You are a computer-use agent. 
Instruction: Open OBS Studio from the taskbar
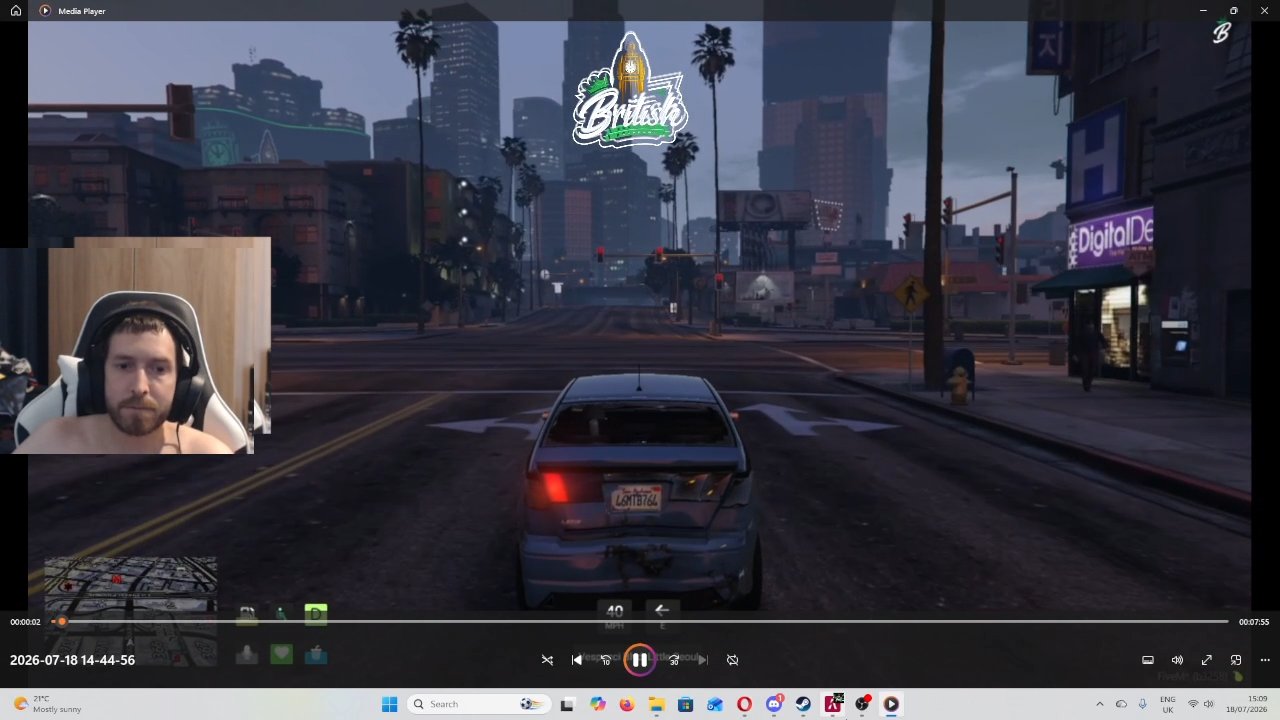point(862,704)
